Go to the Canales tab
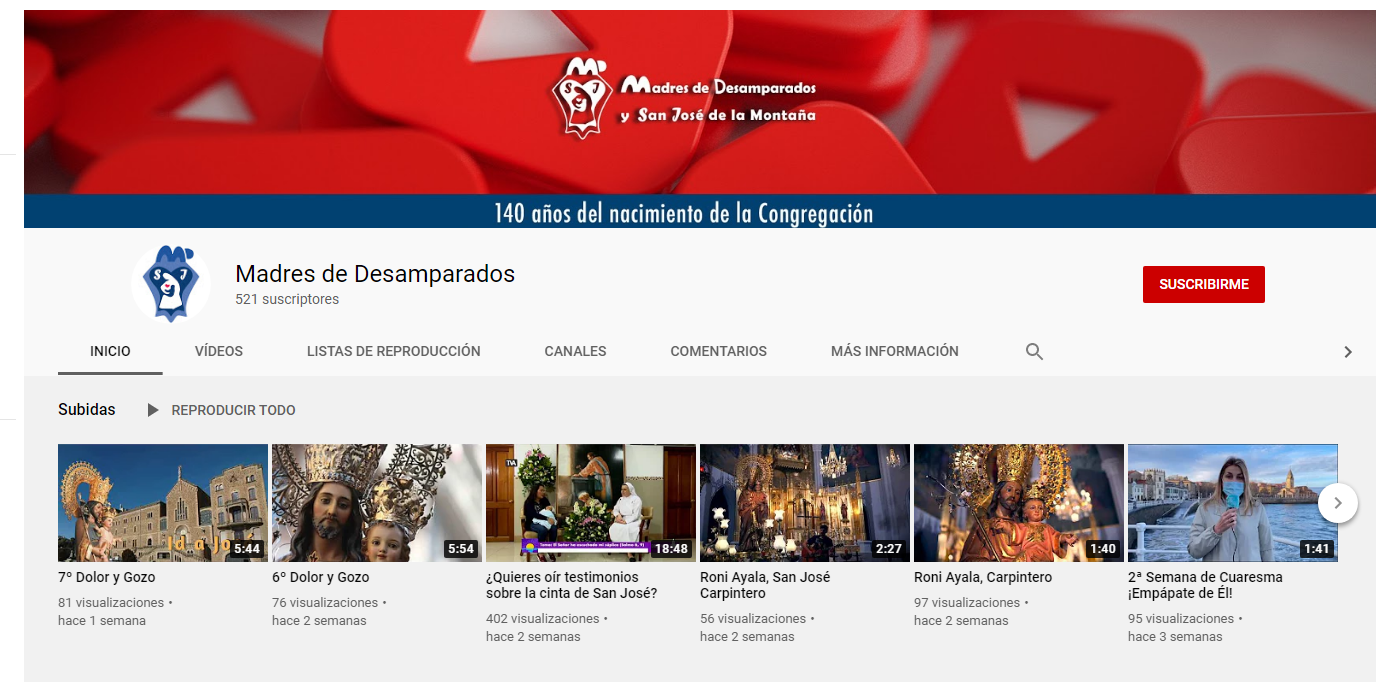This screenshot has width=1376, height=682. pyautogui.click(x=575, y=351)
